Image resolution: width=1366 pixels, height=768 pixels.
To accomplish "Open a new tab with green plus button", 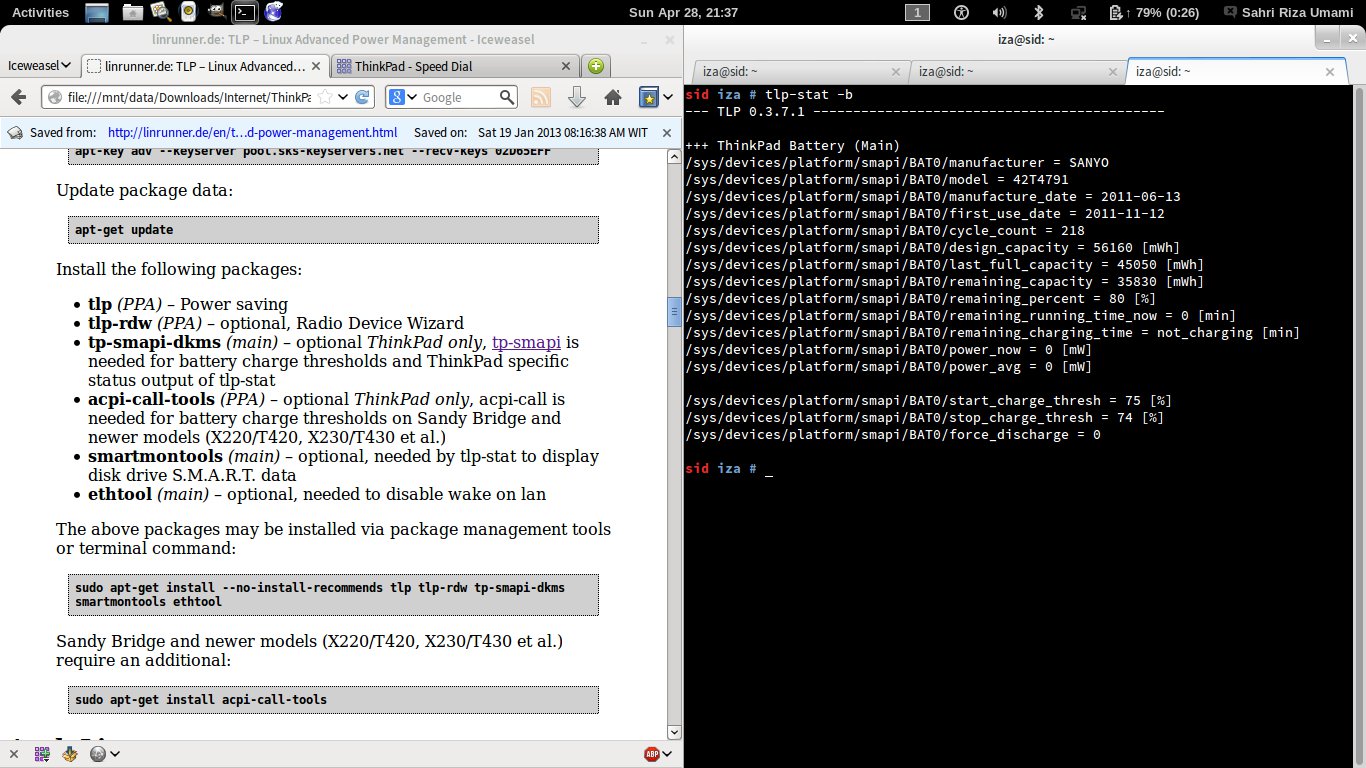I will 596,66.
